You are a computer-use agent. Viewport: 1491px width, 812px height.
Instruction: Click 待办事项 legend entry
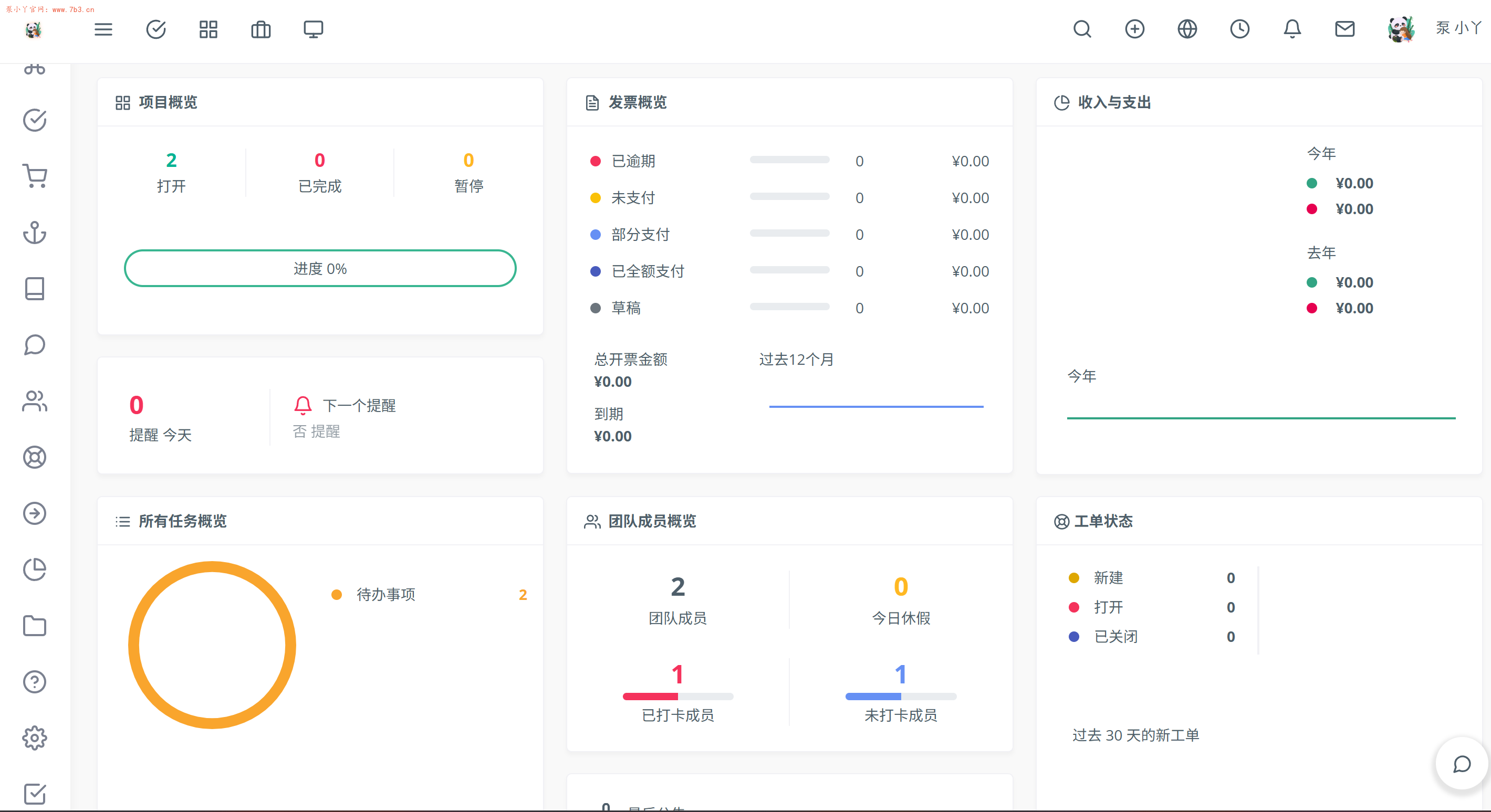(430, 595)
